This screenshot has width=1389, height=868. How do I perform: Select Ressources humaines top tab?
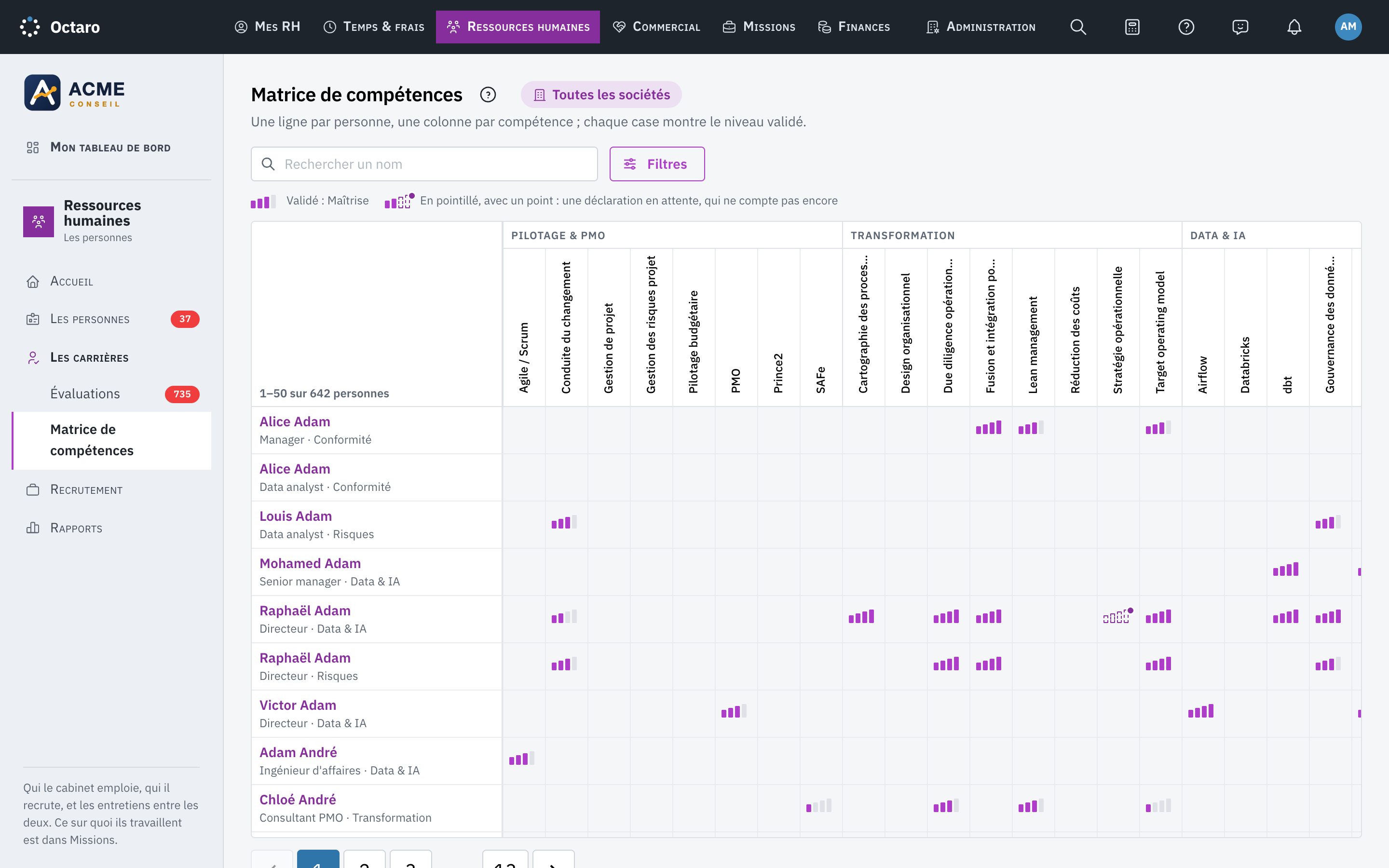(517, 27)
